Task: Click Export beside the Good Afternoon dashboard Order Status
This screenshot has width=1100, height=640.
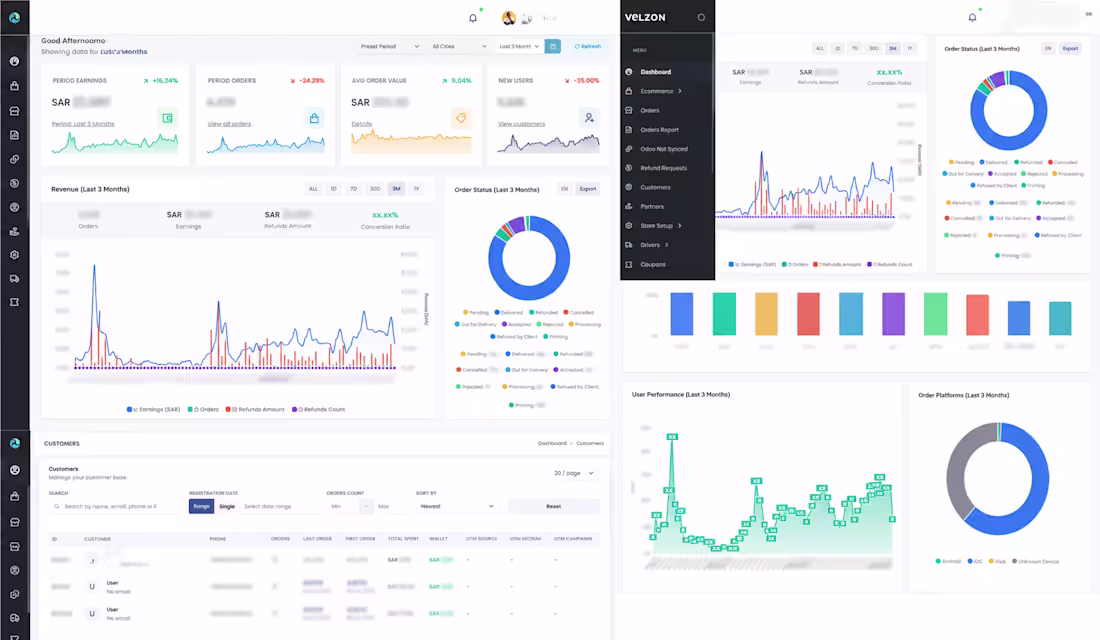Action: coord(588,189)
